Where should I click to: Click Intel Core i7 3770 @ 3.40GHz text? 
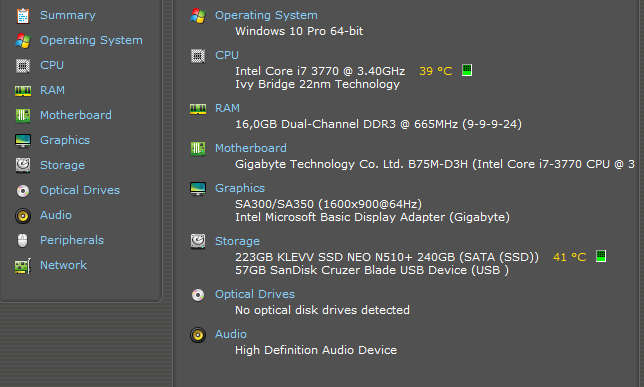[320, 71]
